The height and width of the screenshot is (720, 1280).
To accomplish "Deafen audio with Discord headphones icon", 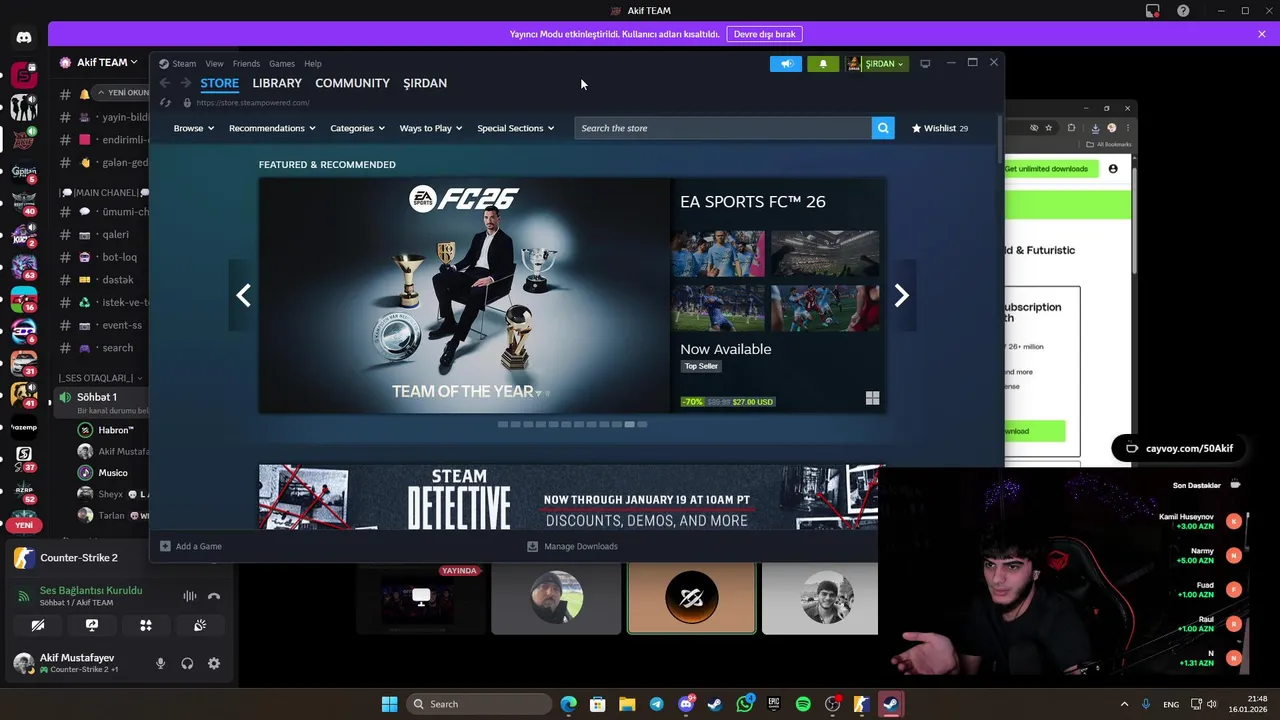I will click(187, 663).
